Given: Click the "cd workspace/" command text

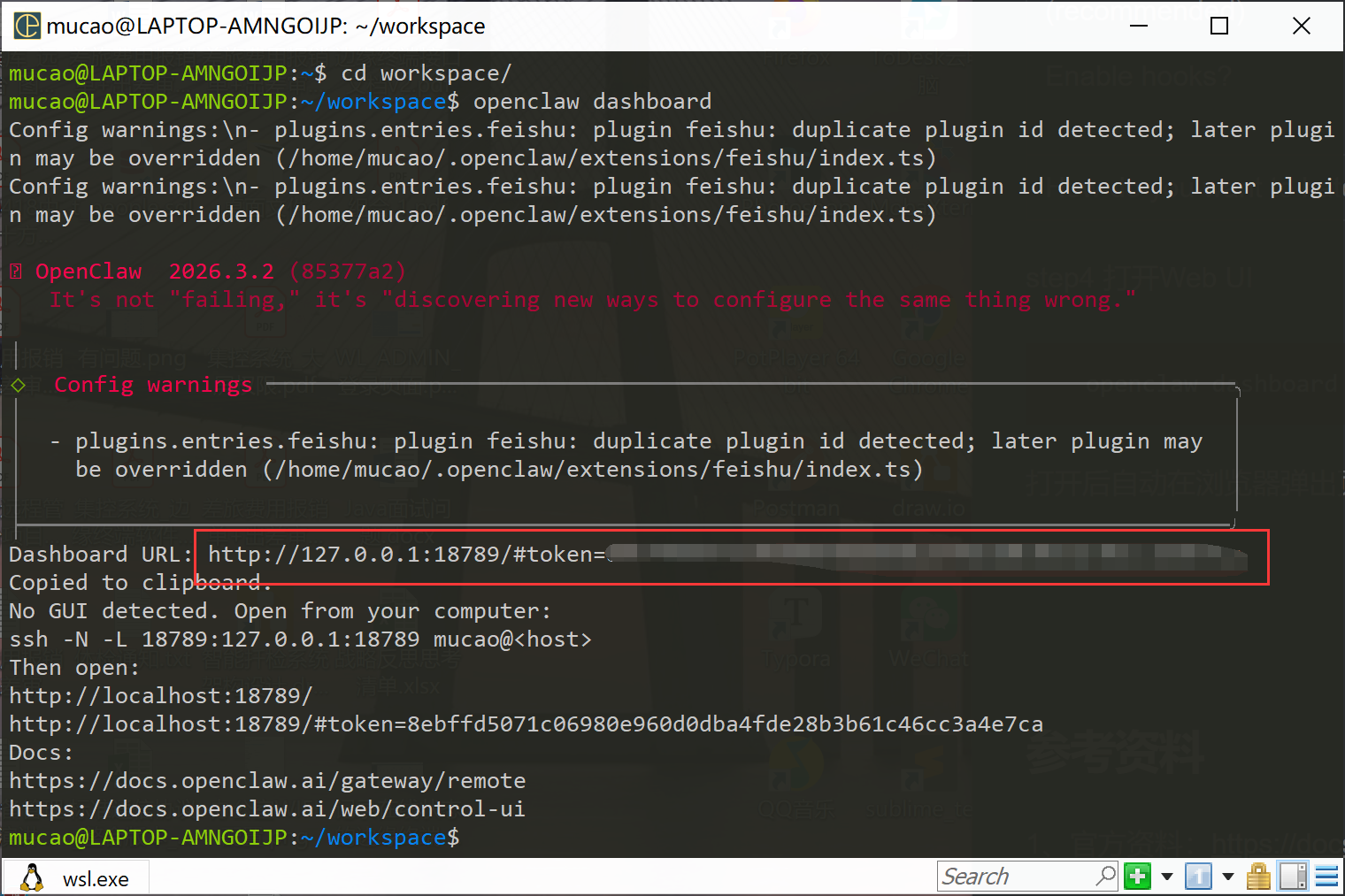Looking at the screenshot, I should [427, 73].
